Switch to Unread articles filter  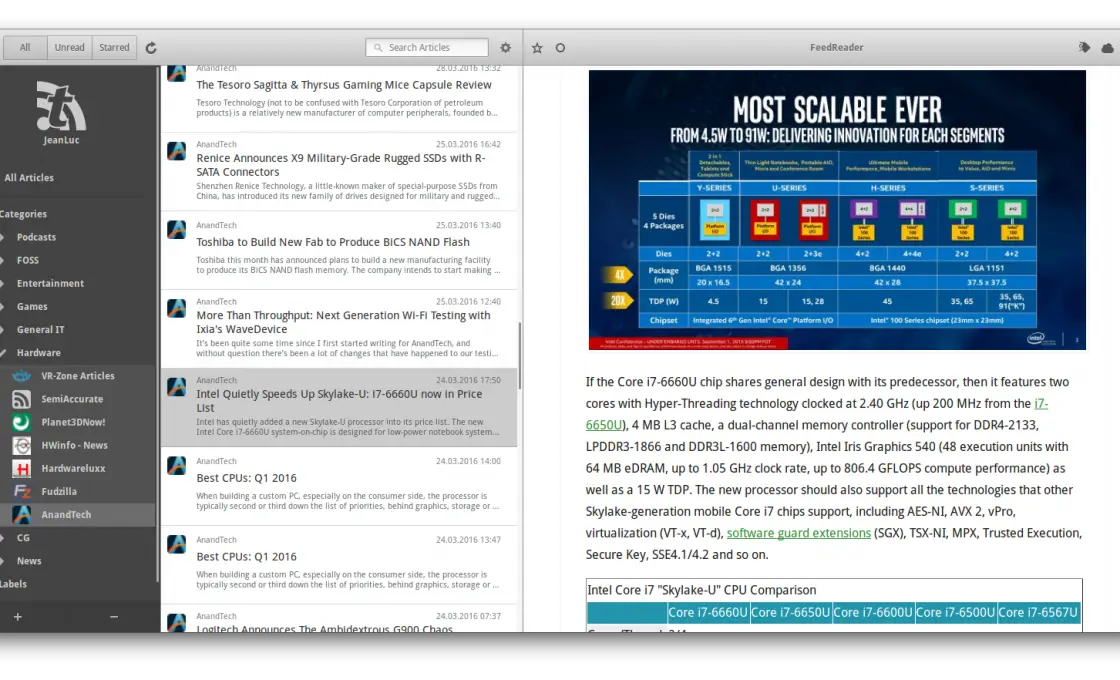point(69,48)
